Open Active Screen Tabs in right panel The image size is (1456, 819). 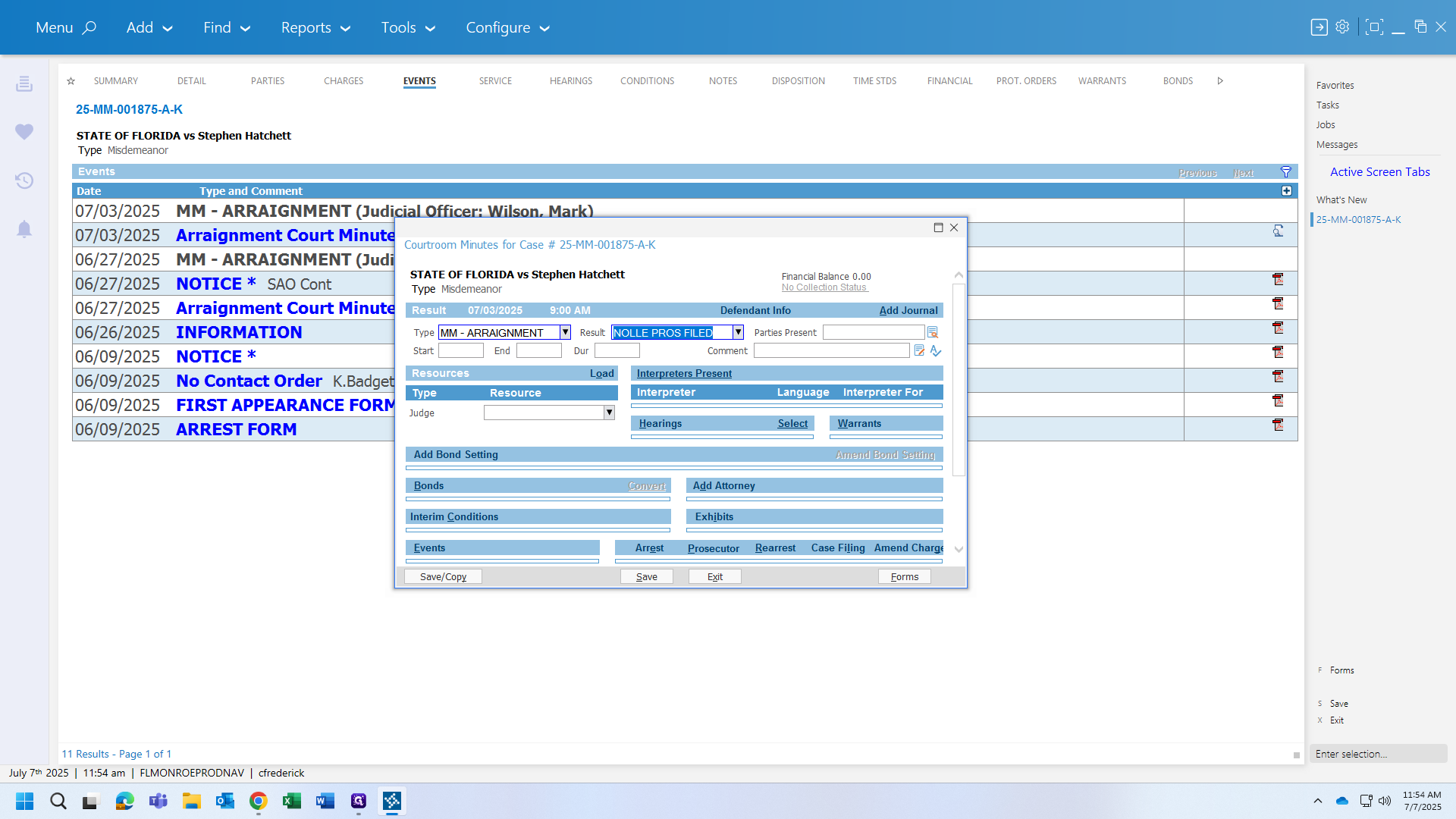pyautogui.click(x=1379, y=172)
